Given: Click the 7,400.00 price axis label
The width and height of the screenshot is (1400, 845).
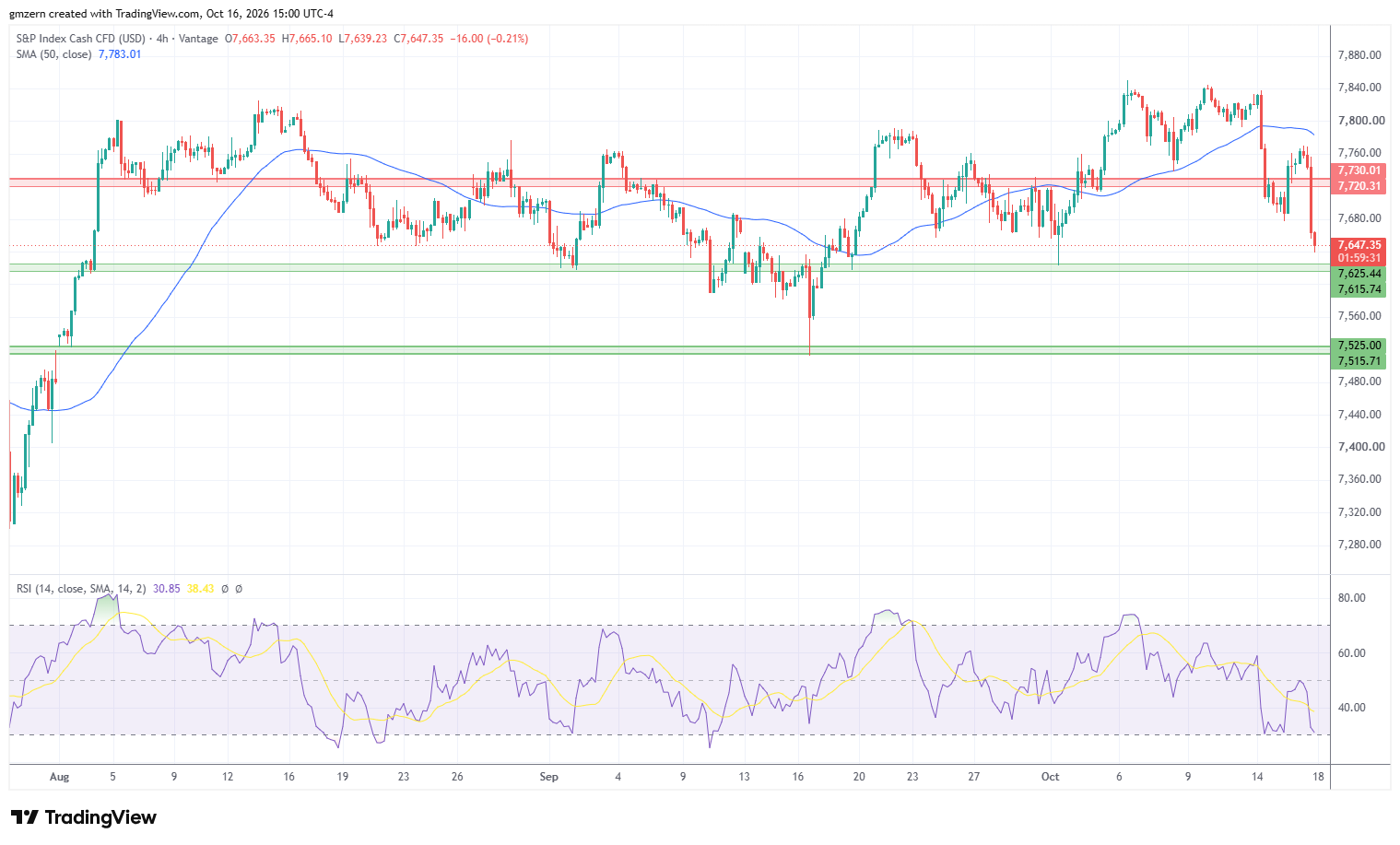Looking at the screenshot, I should click(1359, 447).
